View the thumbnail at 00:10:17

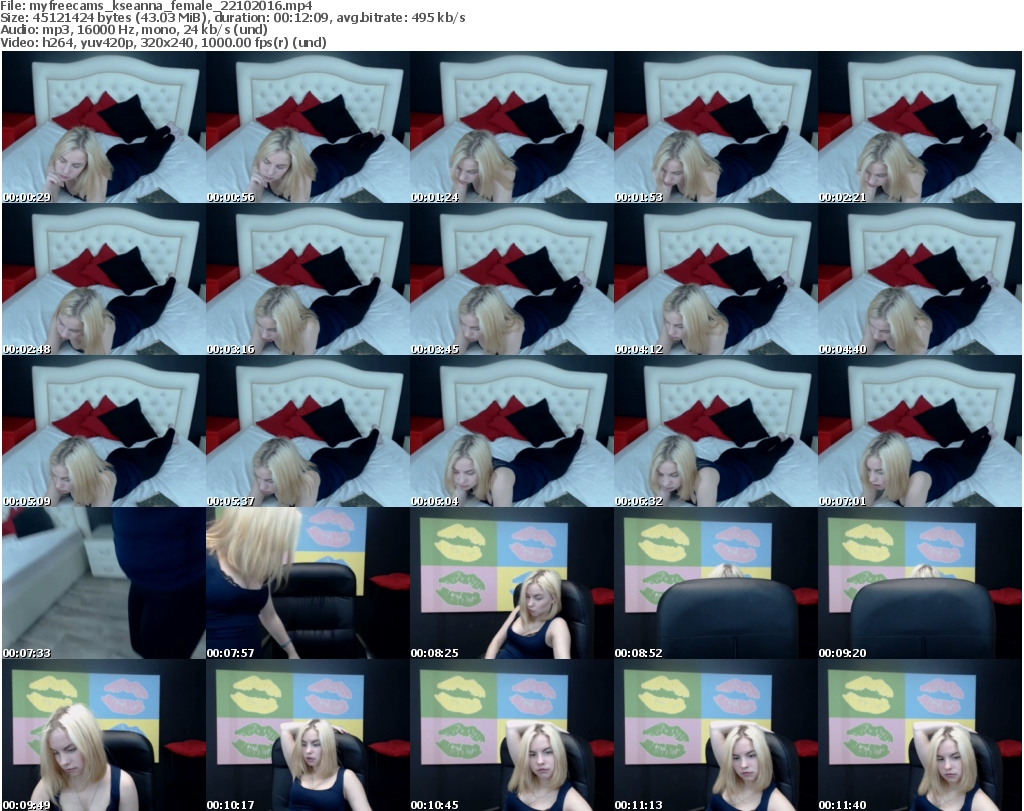[x=308, y=735]
